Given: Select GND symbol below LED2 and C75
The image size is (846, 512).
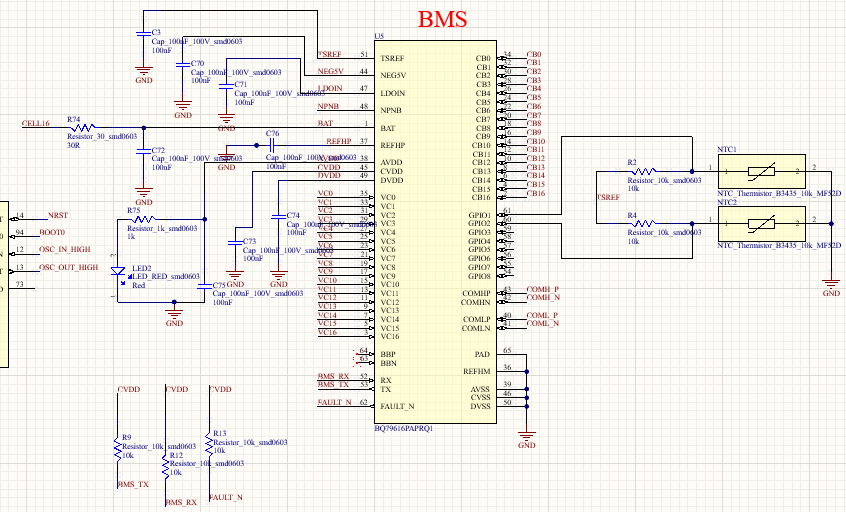Looking at the screenshot, I should pyautogui.click(x=174, y=318).
